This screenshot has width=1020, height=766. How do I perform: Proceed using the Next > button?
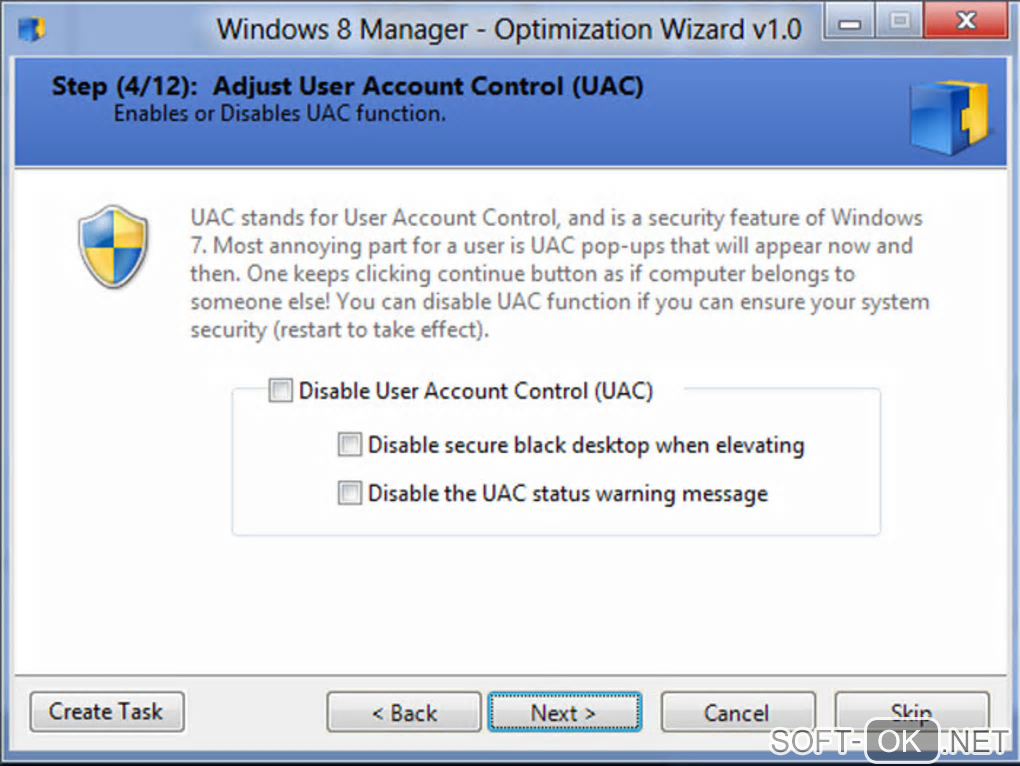(564, 712)
